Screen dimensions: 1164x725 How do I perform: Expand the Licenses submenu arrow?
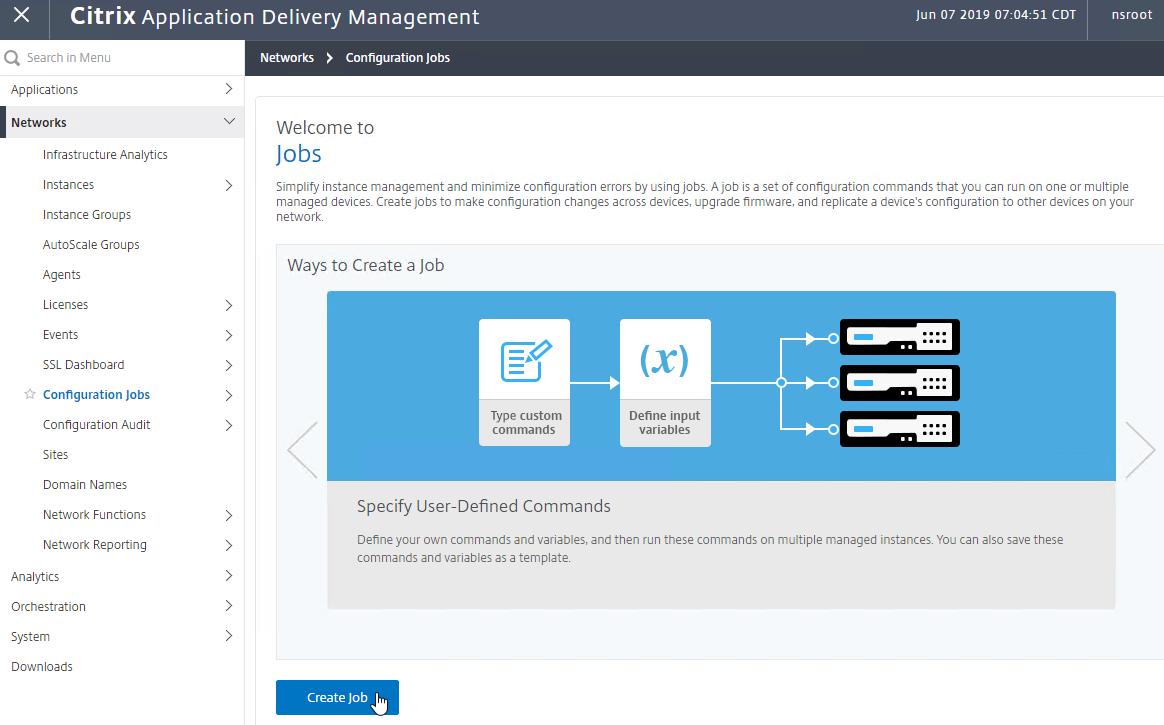click(229, 306)
